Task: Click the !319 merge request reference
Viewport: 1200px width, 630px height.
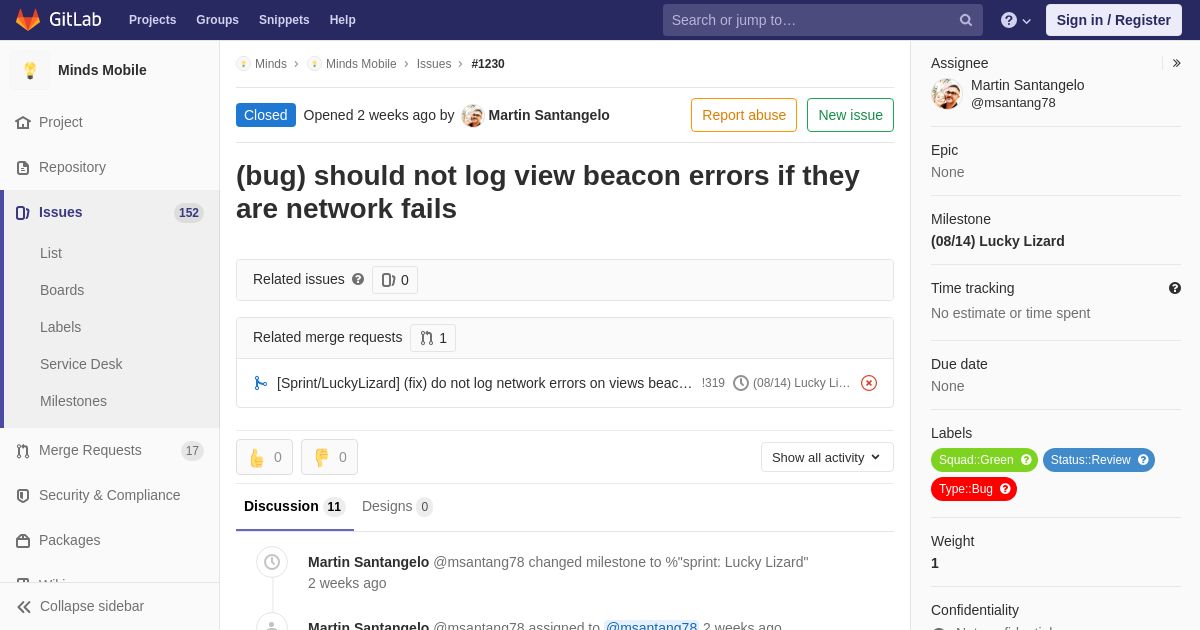Action: point(713,383)
